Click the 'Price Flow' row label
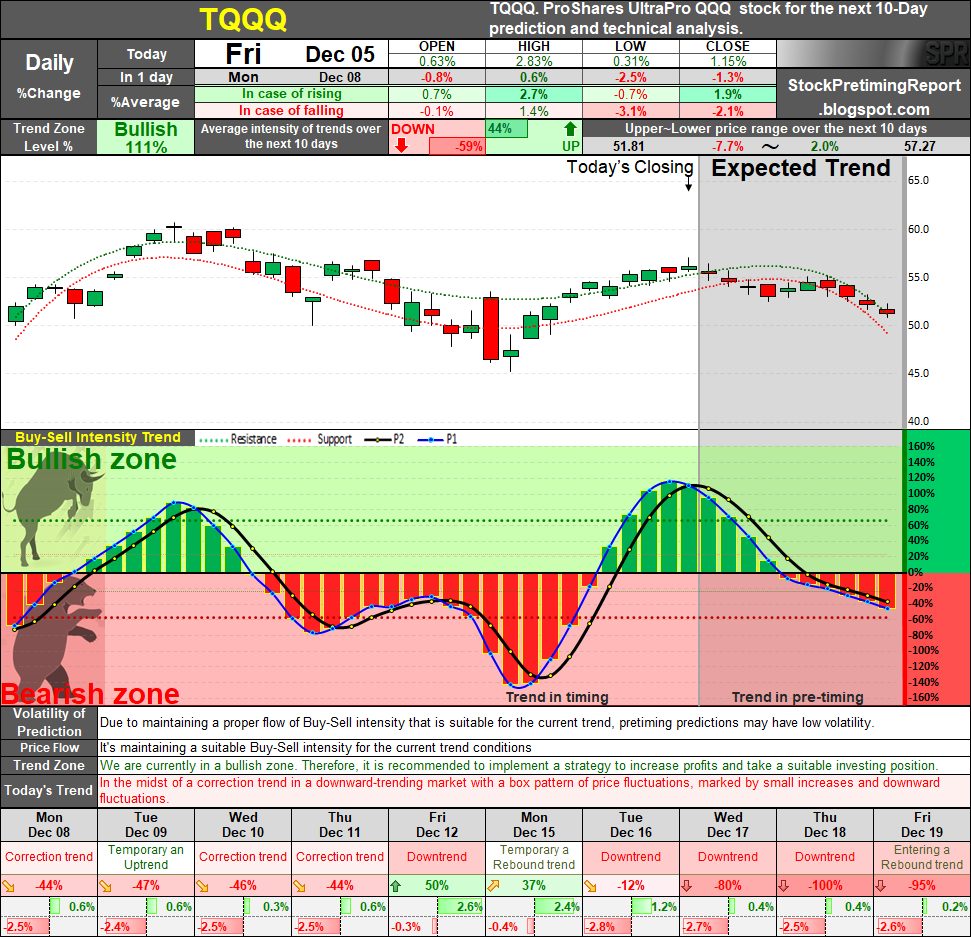This screenshot has width=971, height=937. click(x=49, y=747)
